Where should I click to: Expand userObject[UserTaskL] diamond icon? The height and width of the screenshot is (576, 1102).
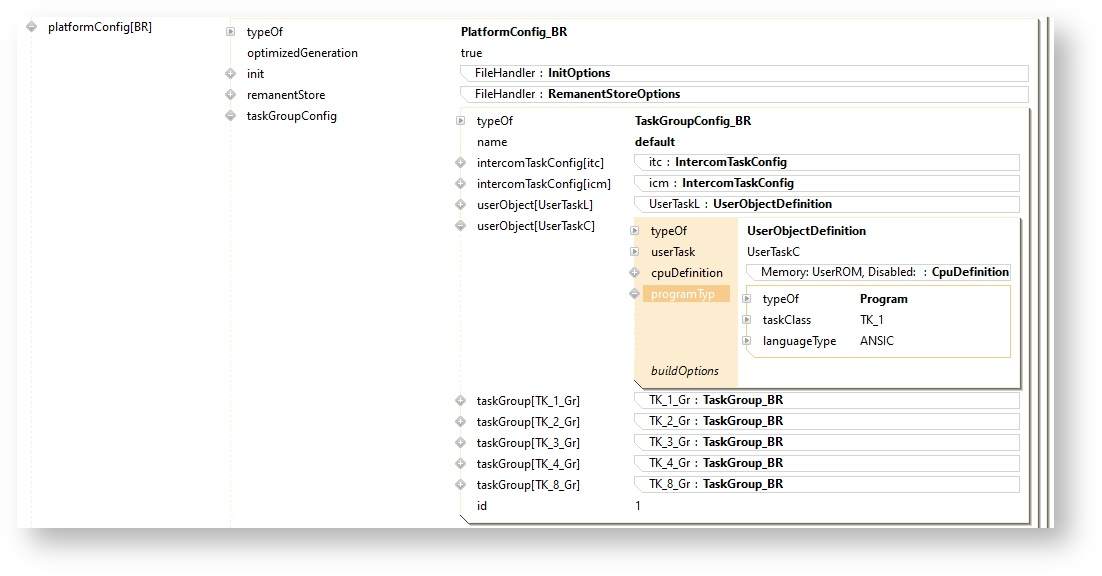coord(461,205)
